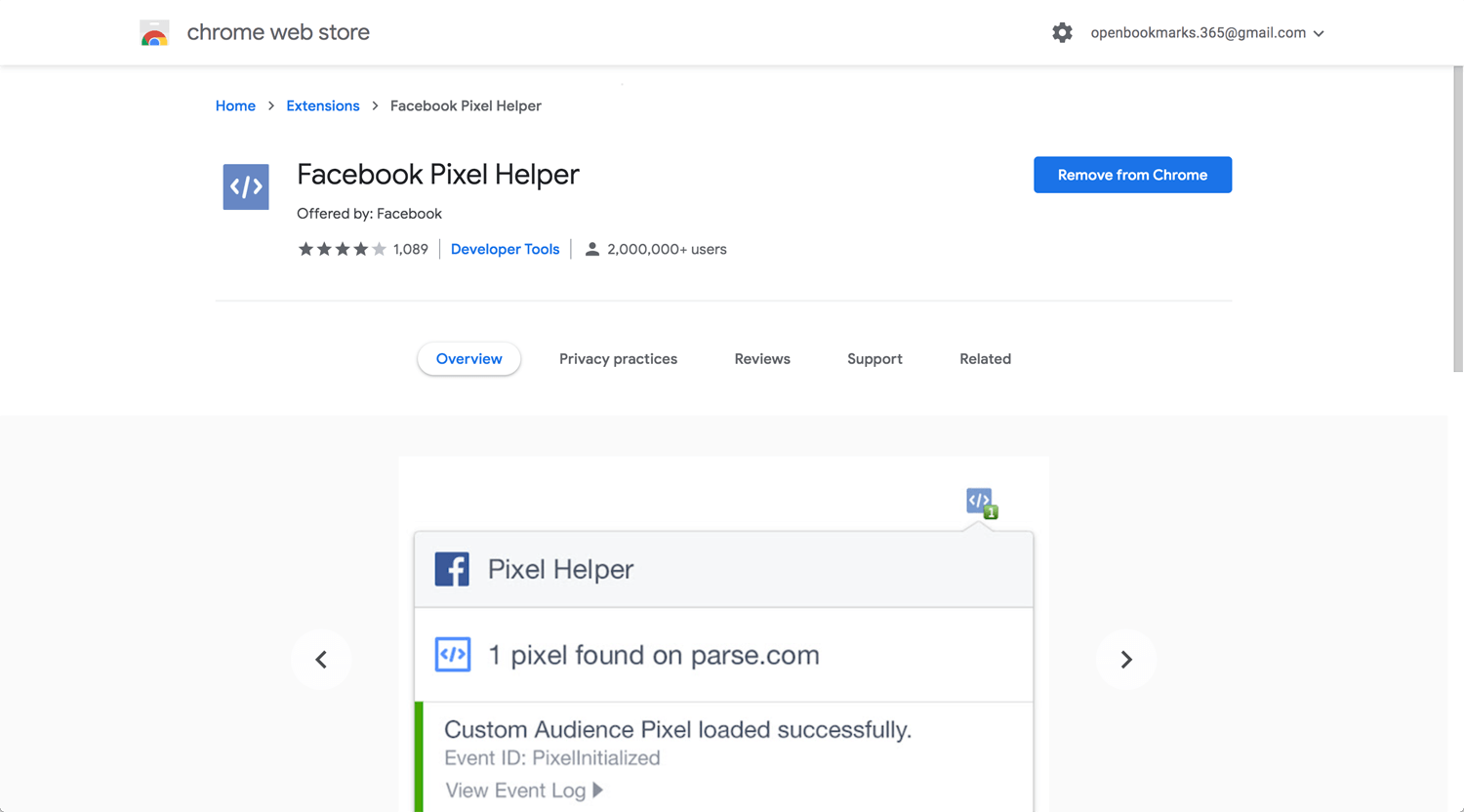Go to the Support tab
Viewport: 1464px width, 812px height.
tap(874, 359)
